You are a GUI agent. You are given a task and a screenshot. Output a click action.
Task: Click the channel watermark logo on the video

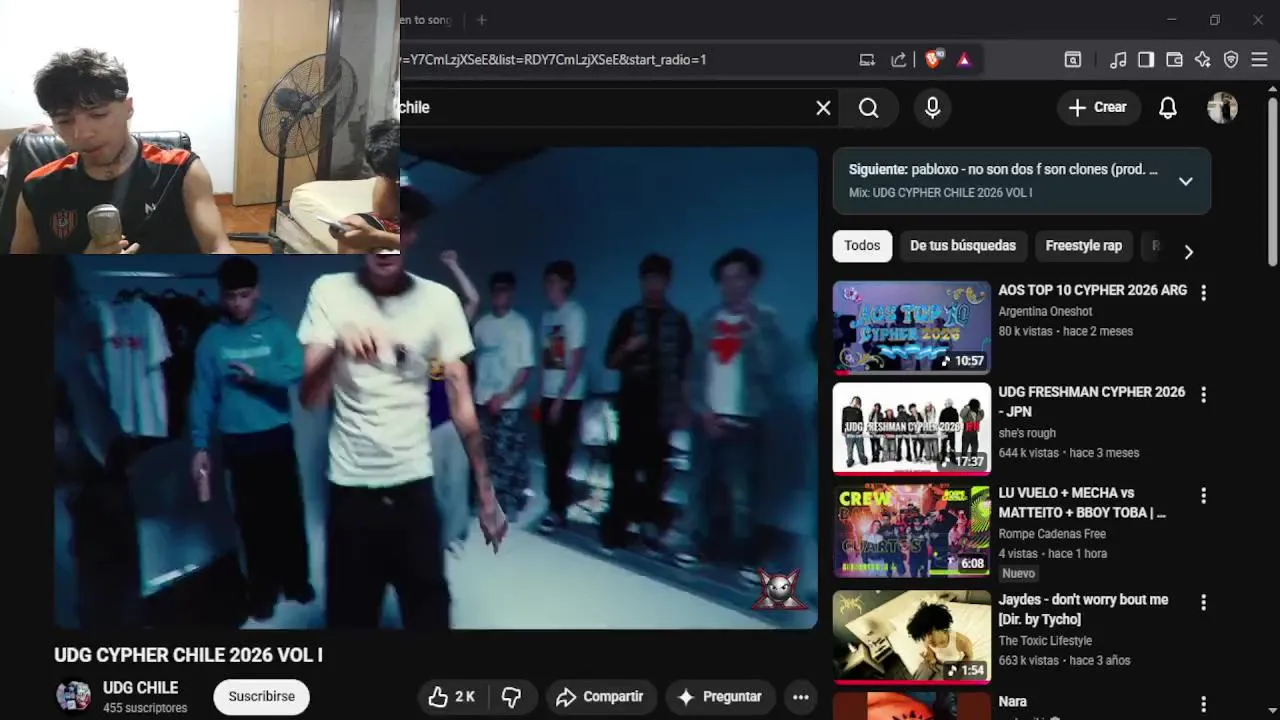coord(779,589)
